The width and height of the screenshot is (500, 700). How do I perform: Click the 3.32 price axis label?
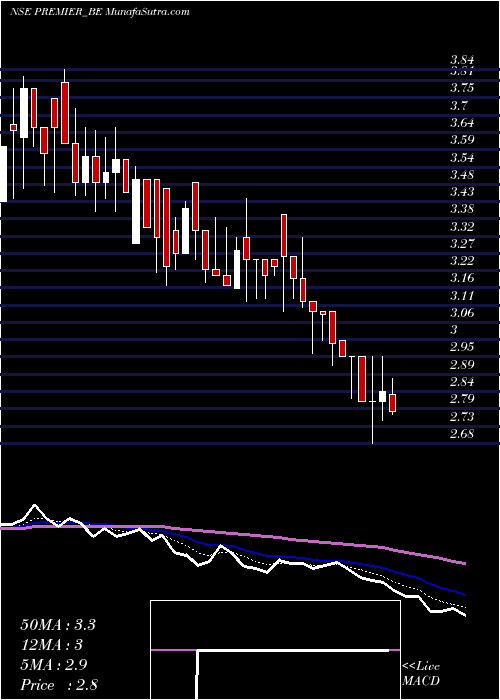point(462,226)
